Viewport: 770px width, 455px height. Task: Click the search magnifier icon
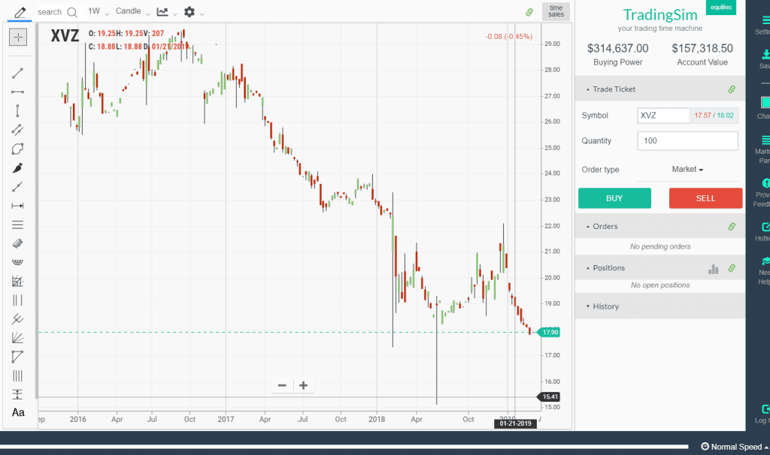click(x=72, y=12)
